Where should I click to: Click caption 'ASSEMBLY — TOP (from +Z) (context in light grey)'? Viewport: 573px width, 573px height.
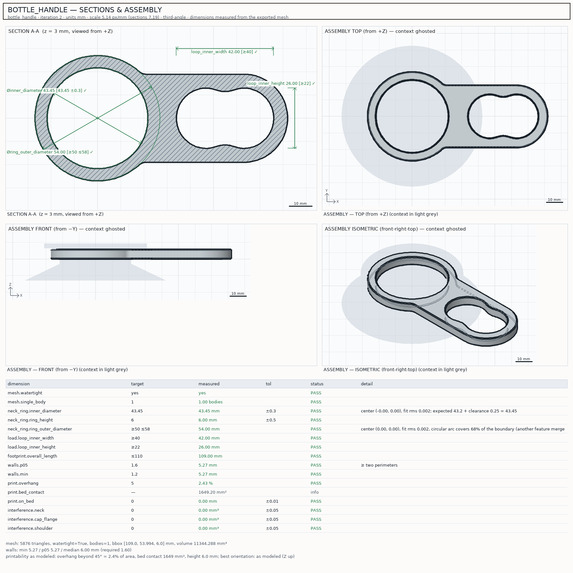[x=380, y=214]
